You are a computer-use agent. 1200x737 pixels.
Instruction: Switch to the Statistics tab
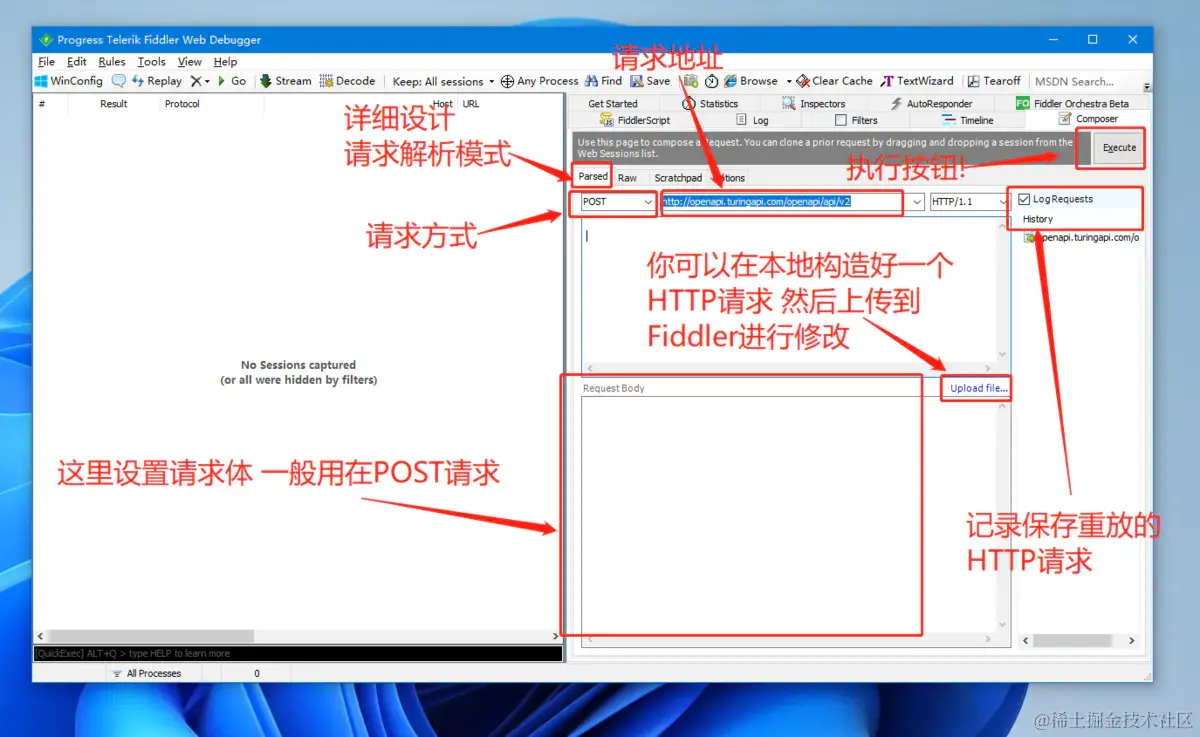click(x=710, y=103)
